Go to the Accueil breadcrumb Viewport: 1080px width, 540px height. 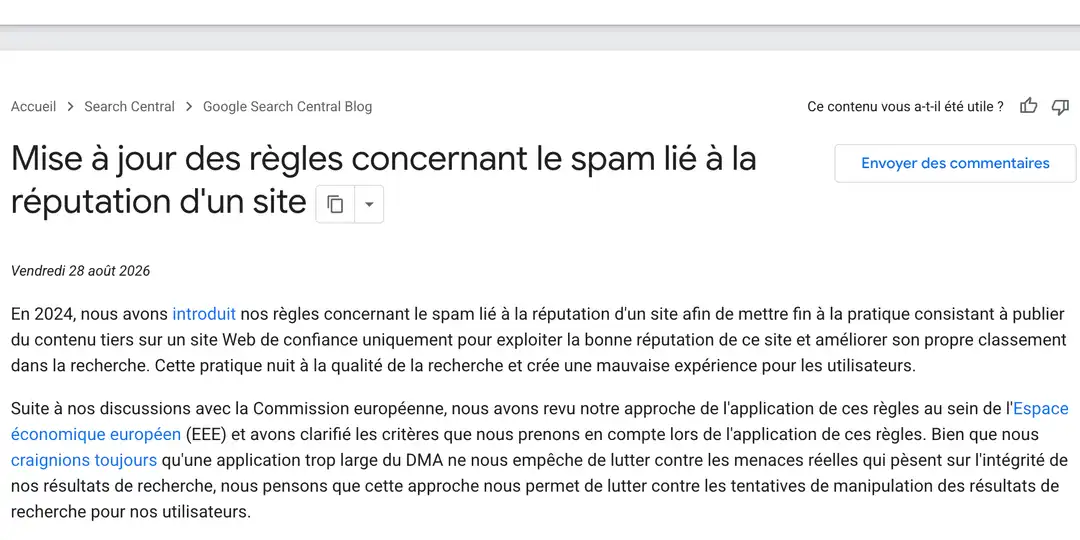pos(34,107)
